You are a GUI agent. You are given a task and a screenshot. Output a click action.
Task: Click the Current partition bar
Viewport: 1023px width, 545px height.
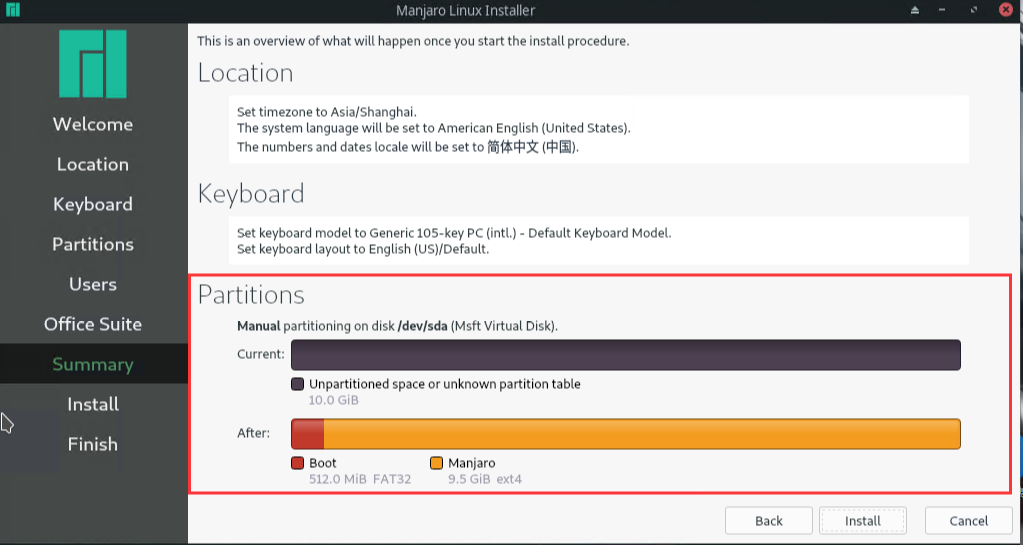click(x=625, y=355)
